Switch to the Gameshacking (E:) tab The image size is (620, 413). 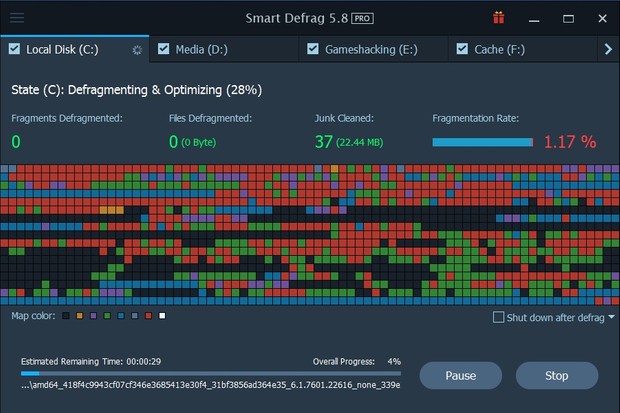pyautogui.click(x=373, y=49)
